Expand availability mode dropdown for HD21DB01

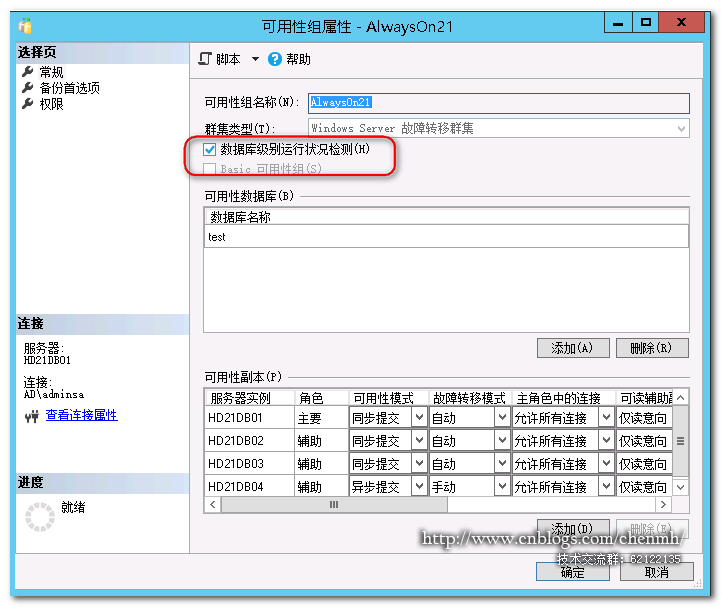click(420, 417)
